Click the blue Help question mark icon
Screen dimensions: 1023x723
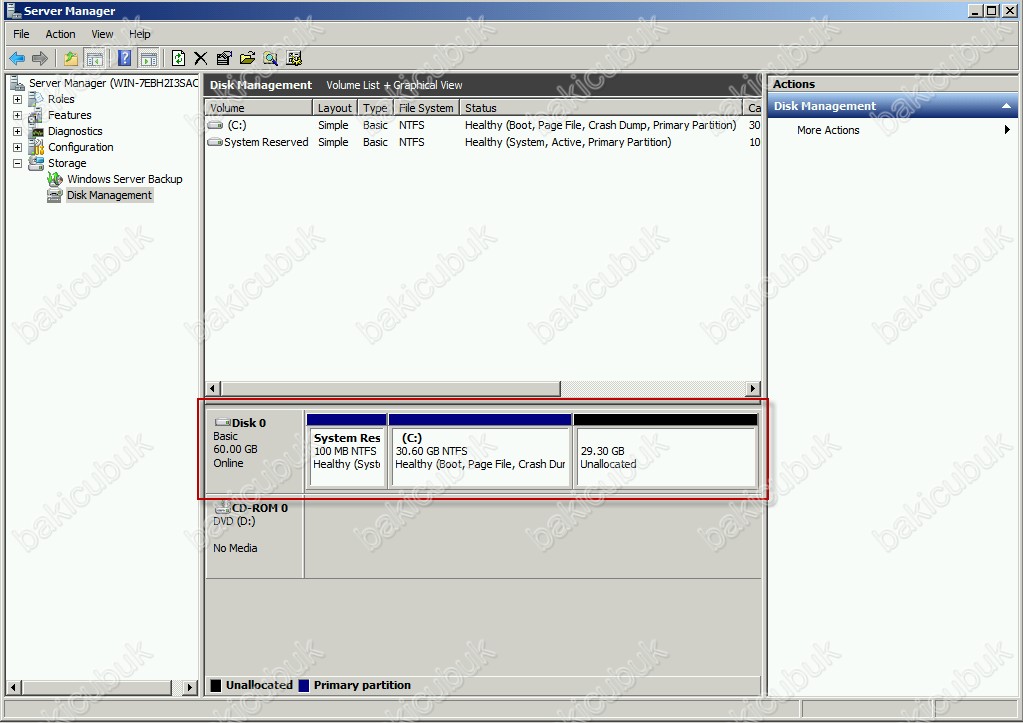[x=125, y=59]
